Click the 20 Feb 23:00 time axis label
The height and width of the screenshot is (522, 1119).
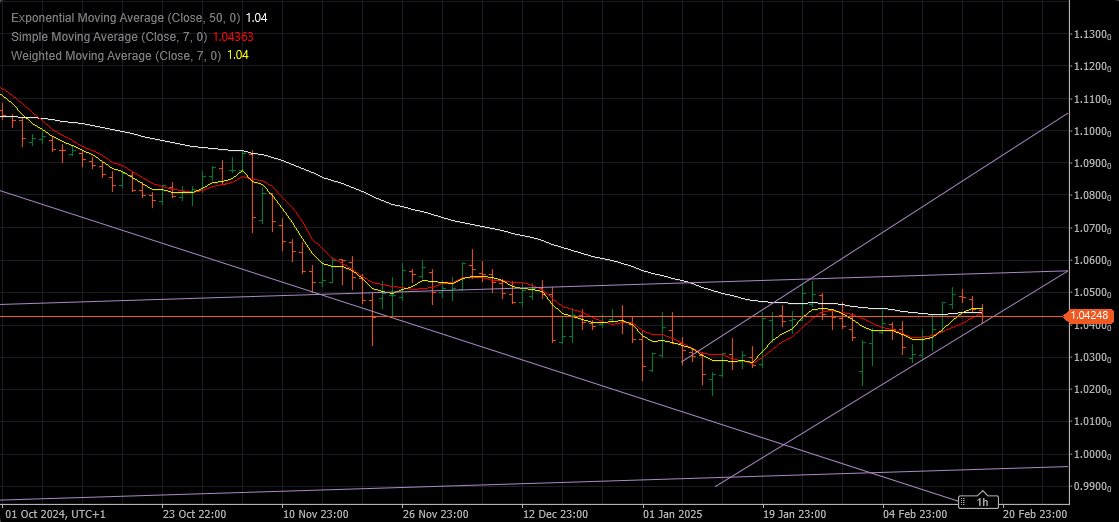[1035, 514]
